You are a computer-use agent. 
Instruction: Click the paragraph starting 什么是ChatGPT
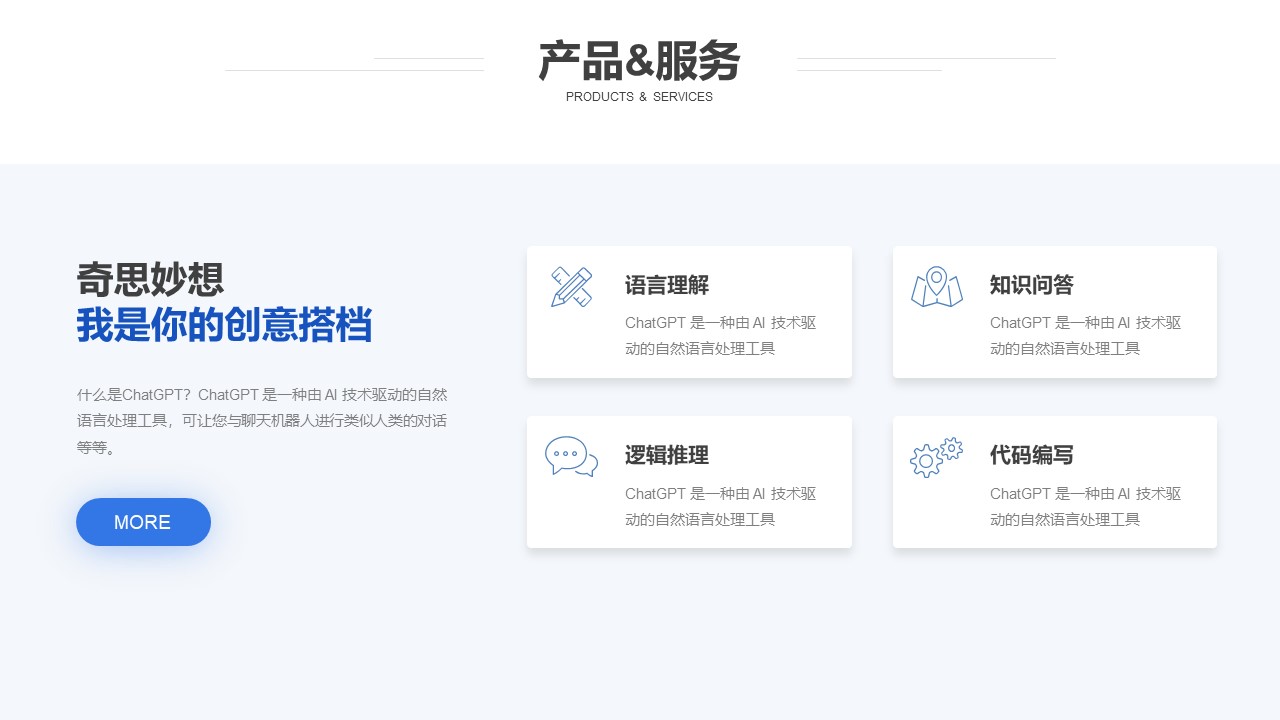(262, 421)
